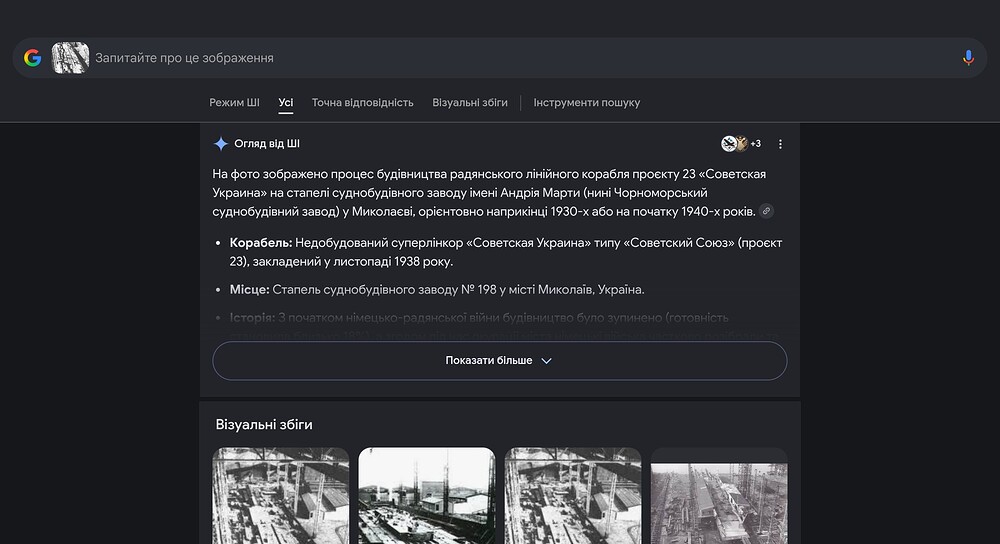Click the 'Корабель:' bullet text
Viewport: 1000px width, 544px height.
click(261, 243)
